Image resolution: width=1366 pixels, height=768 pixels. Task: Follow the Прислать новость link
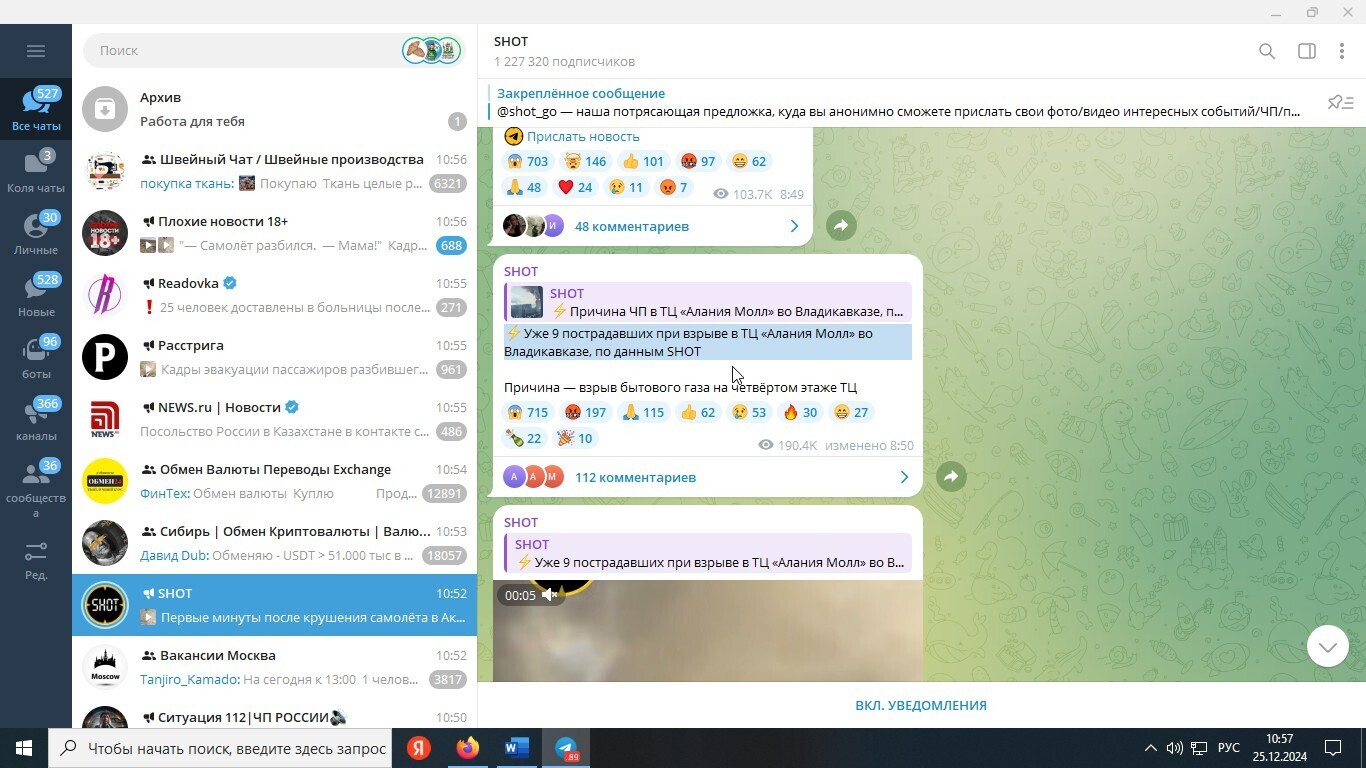[x=583, y=137]
